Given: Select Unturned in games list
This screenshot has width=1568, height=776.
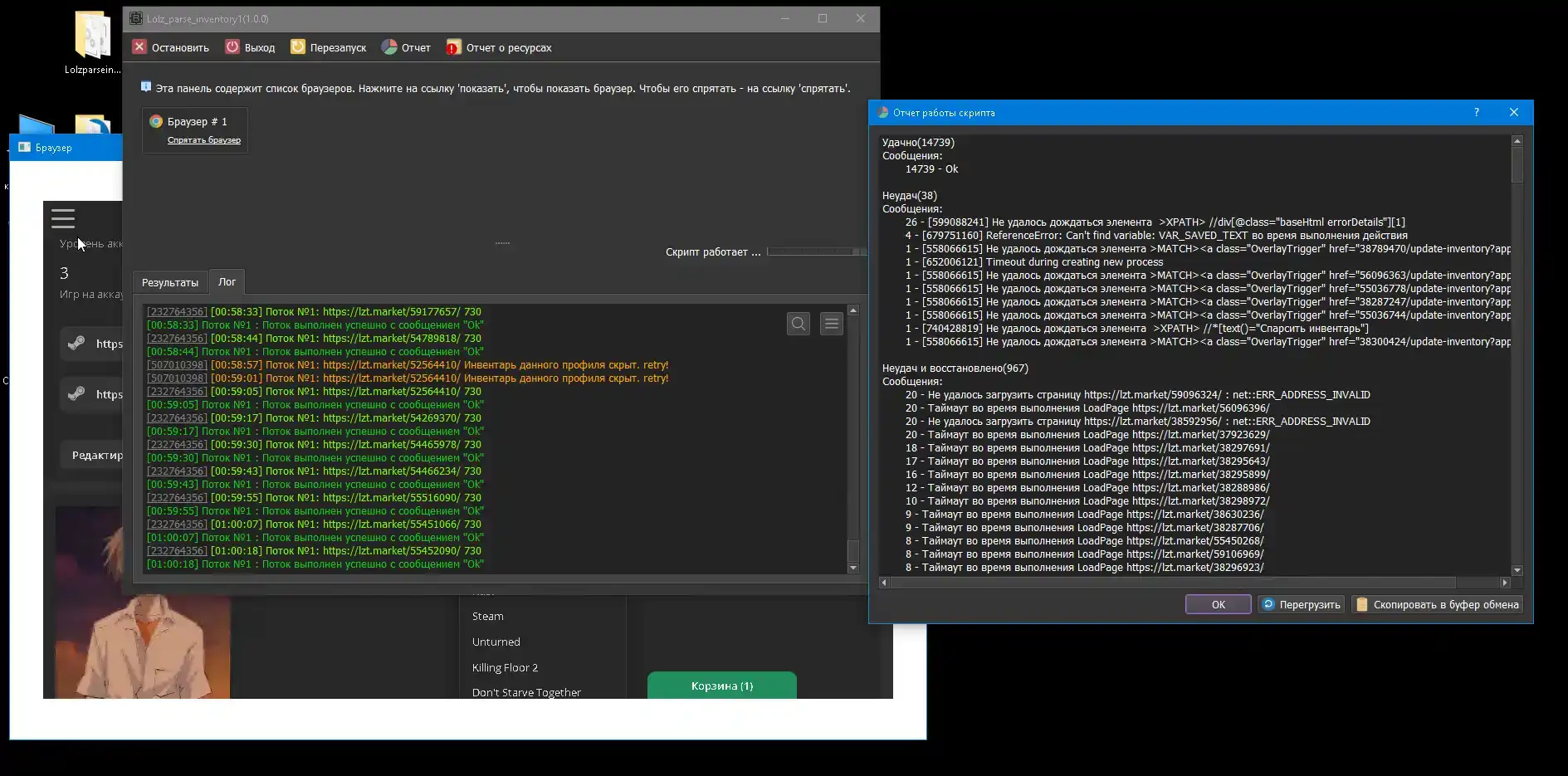Looking at the screenshot, I should 496,642.
